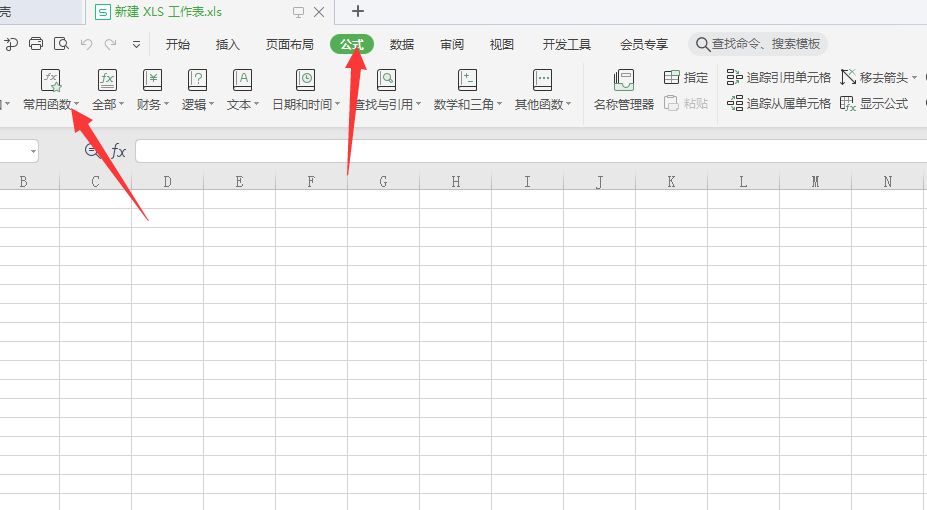Click the 数学和三角 functions icon
The height and width of the screenshot is (510, 927).
pyautogui.click(x=467, y=81)
